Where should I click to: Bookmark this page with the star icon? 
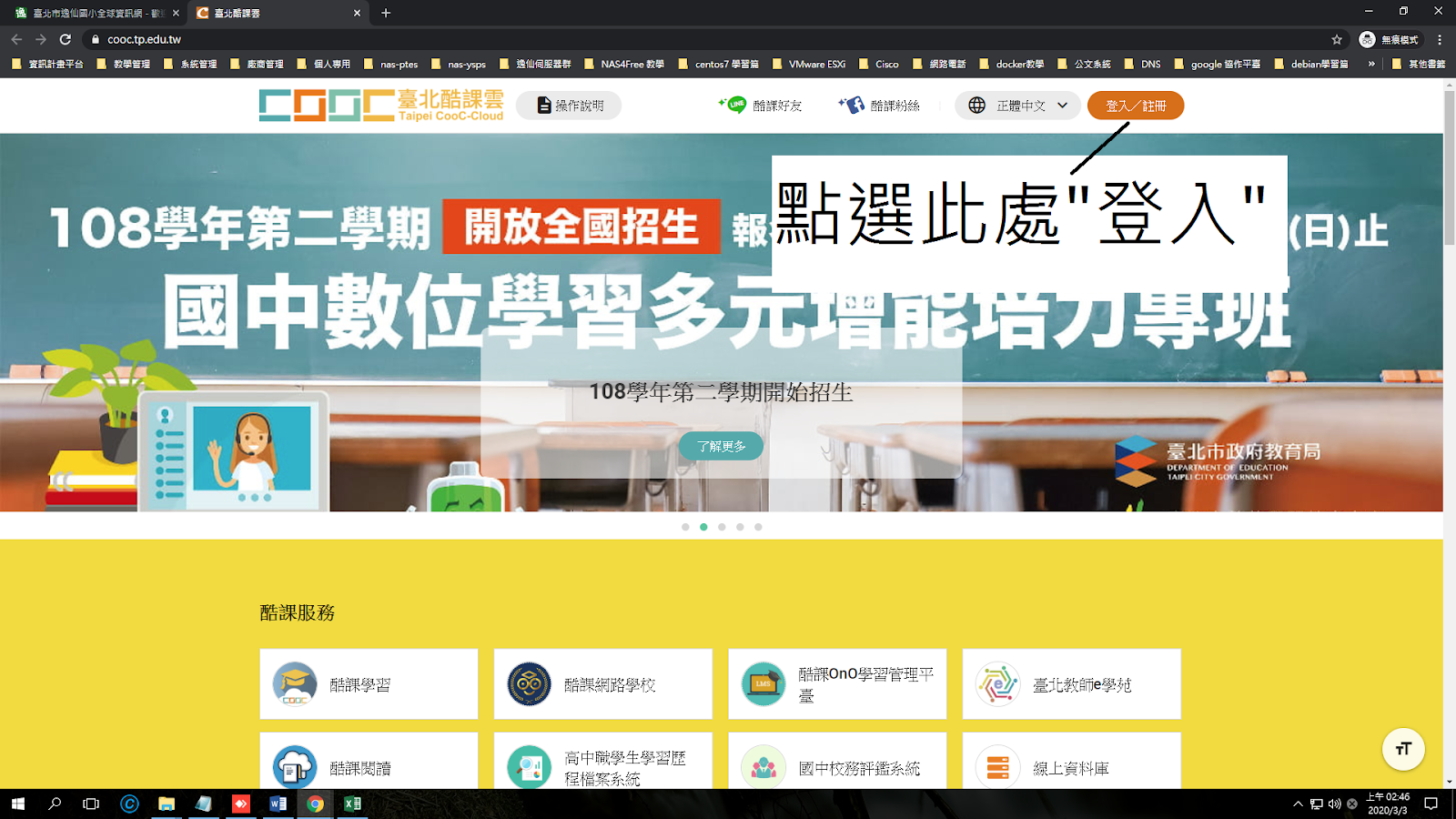1337,39
